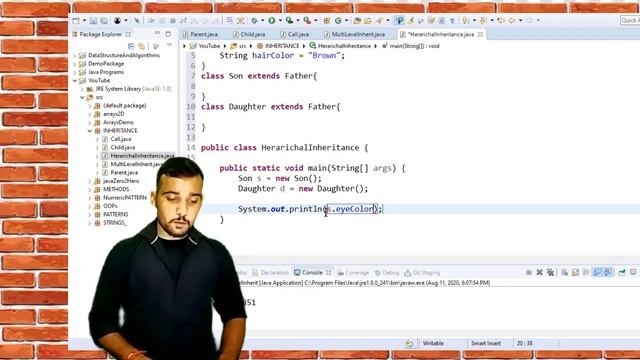Toggle Show Whitespace Characters pilcrow icon

(452, 20)
